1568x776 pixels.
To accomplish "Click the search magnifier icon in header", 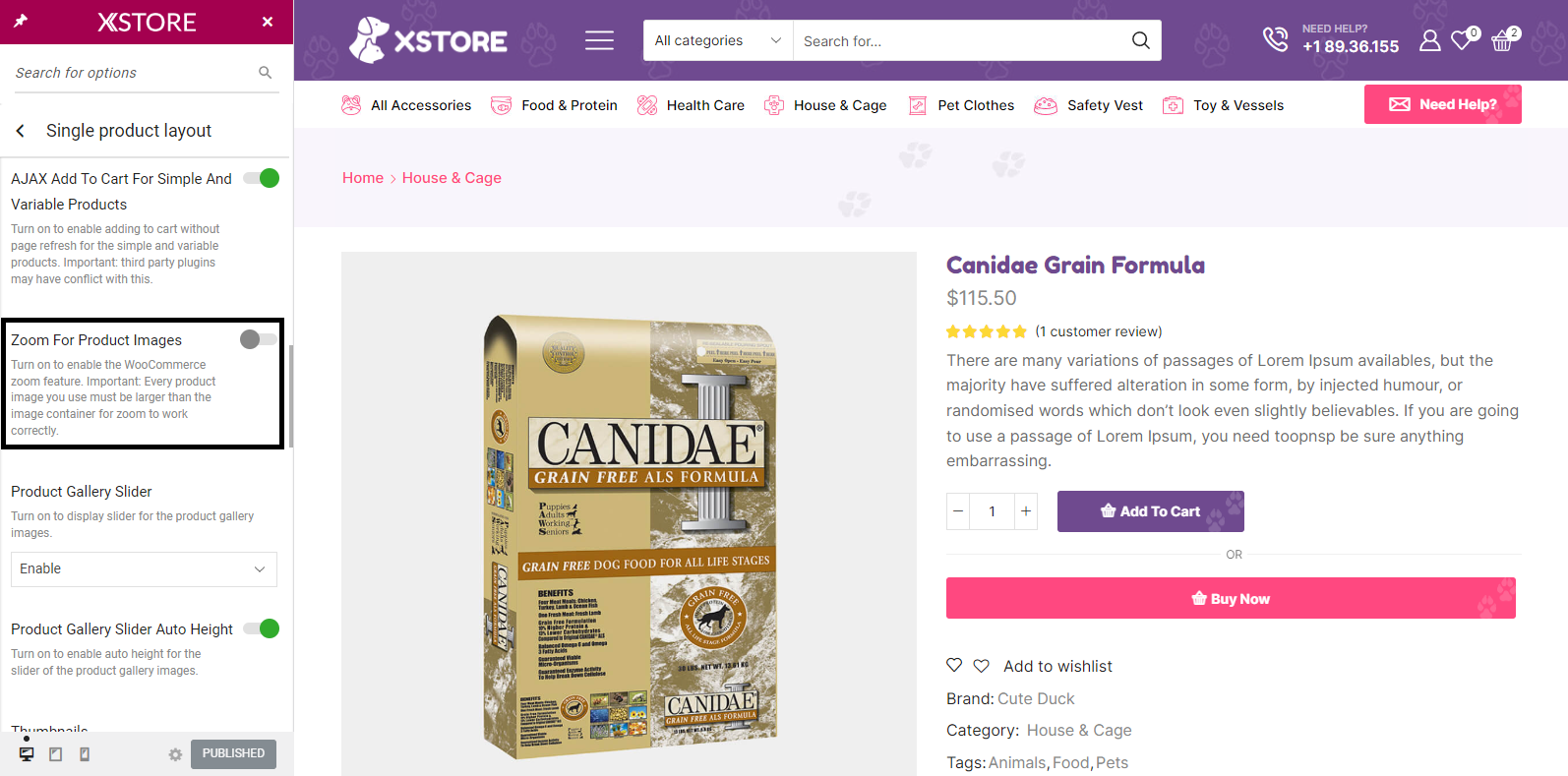I will (x=1140, y=40).
